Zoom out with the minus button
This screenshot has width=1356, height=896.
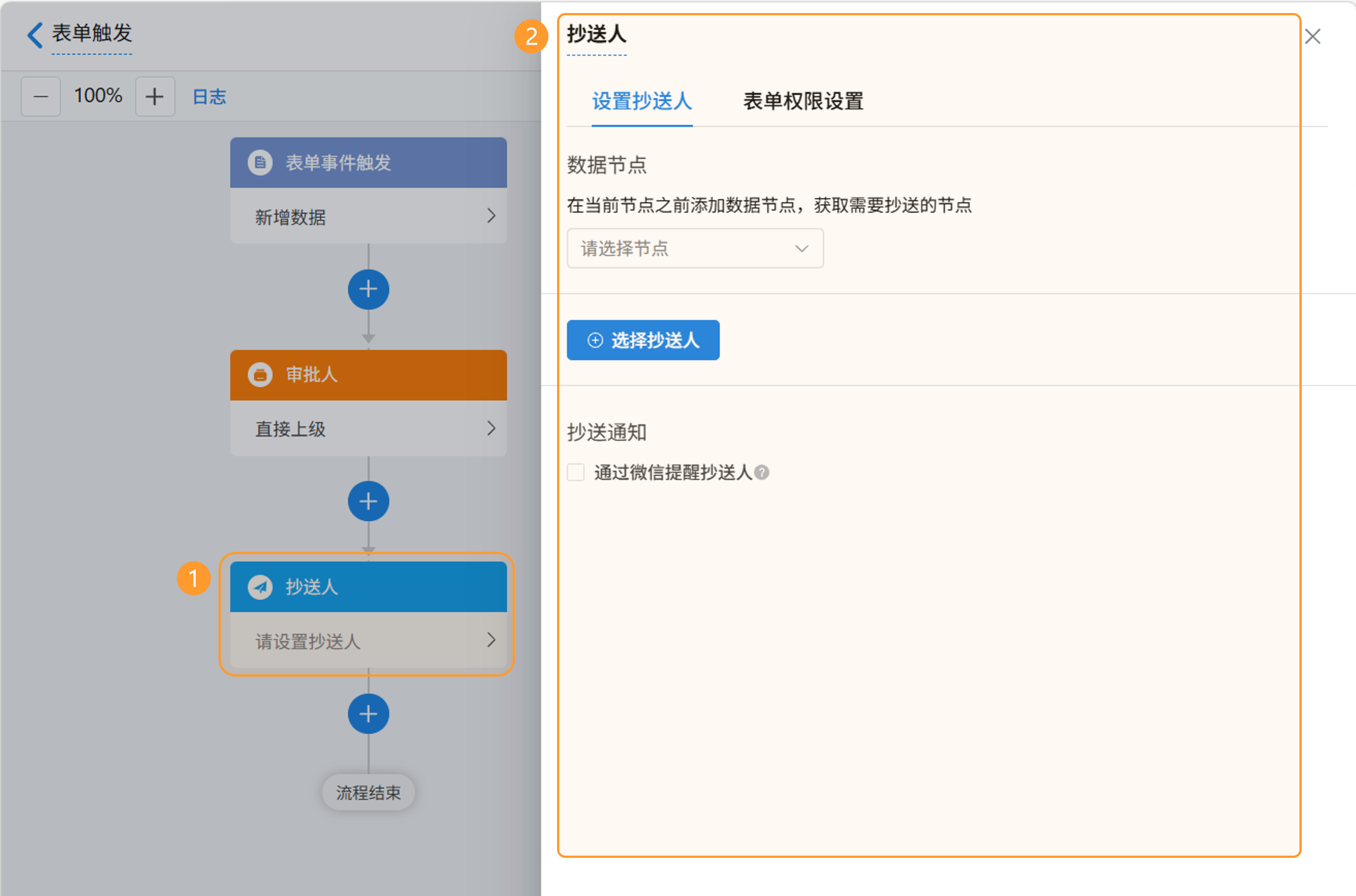pos(40,96)
